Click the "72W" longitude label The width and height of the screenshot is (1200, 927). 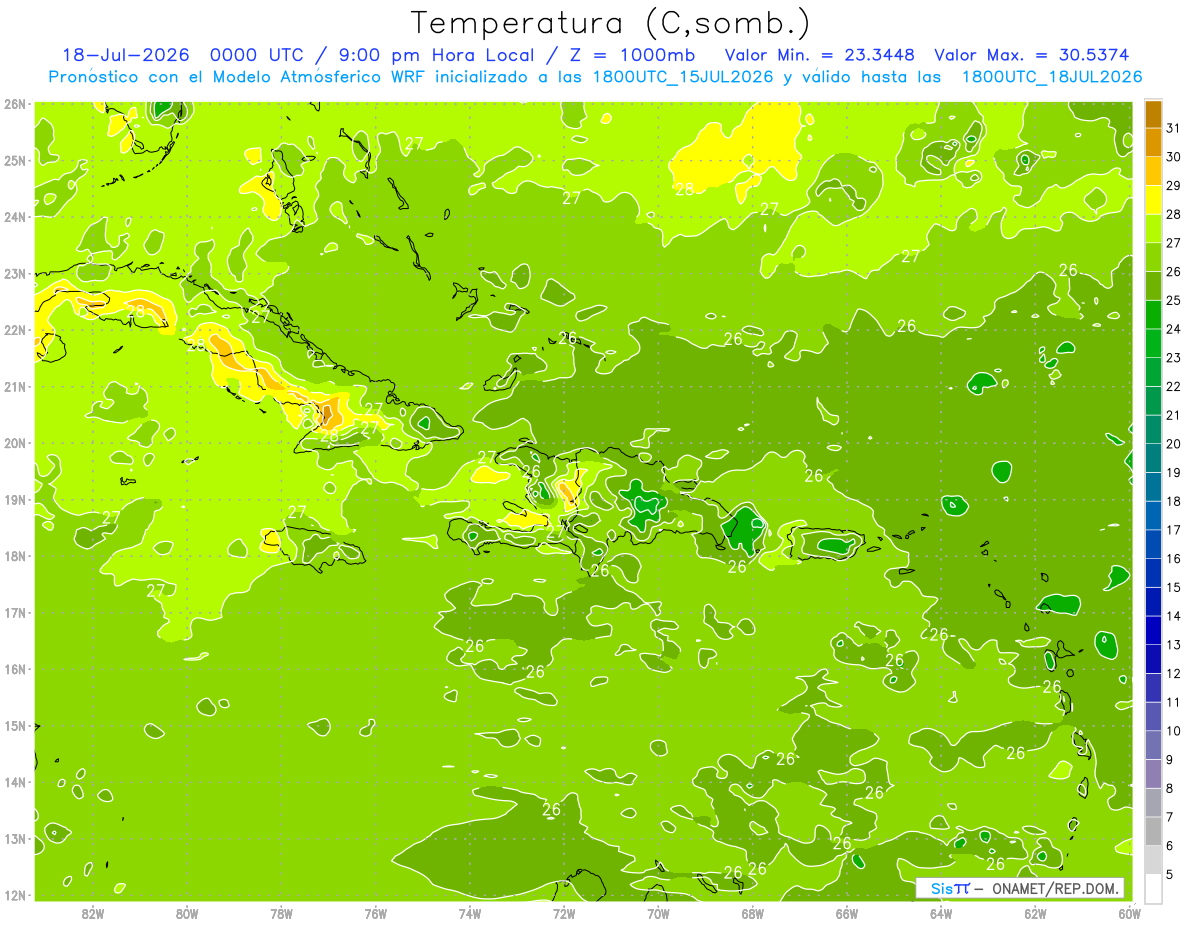[x=564, y=913]
